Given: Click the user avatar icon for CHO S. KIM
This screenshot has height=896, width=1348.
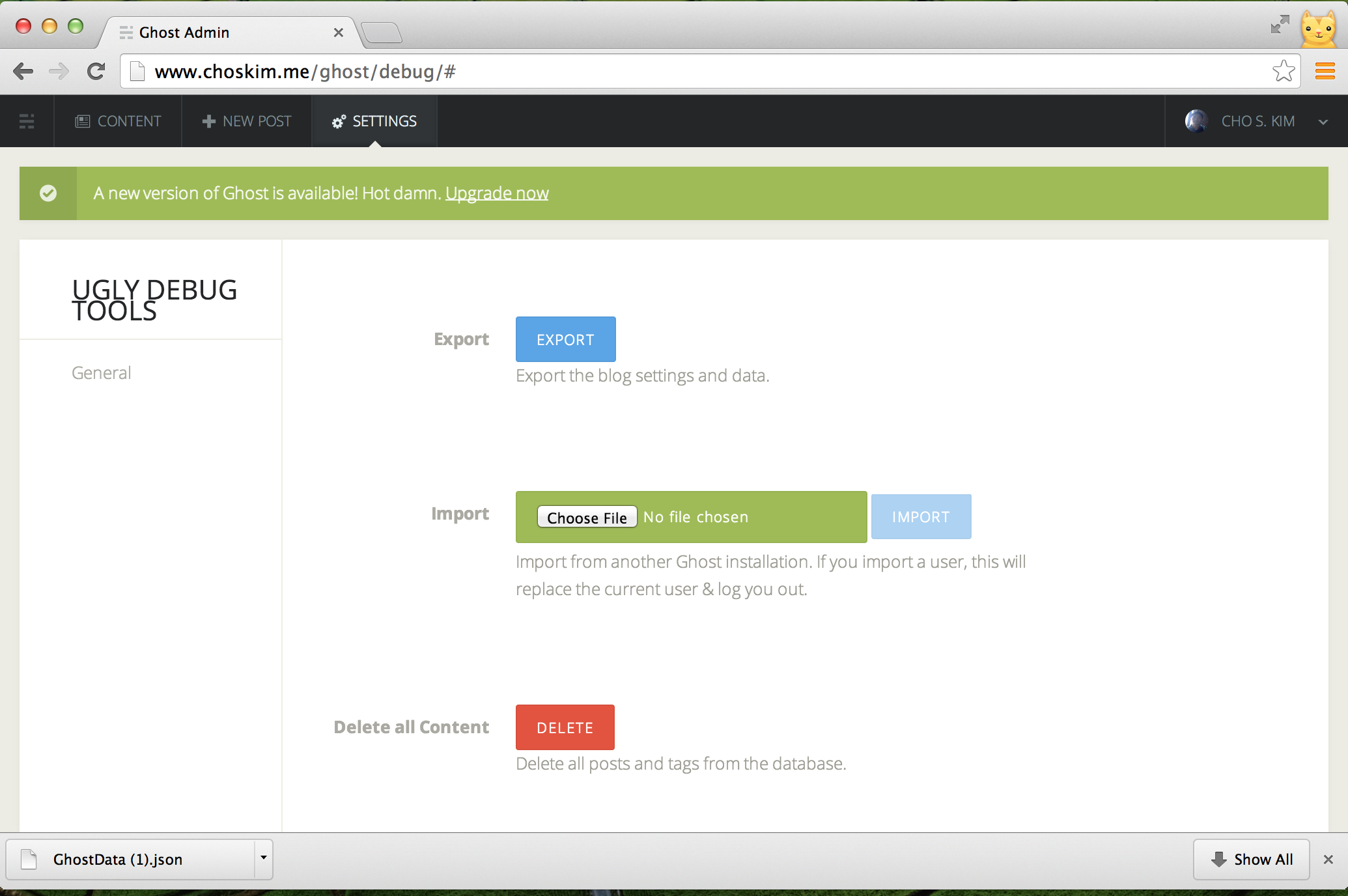Looking at the screenshot, I should point(1196,121).
